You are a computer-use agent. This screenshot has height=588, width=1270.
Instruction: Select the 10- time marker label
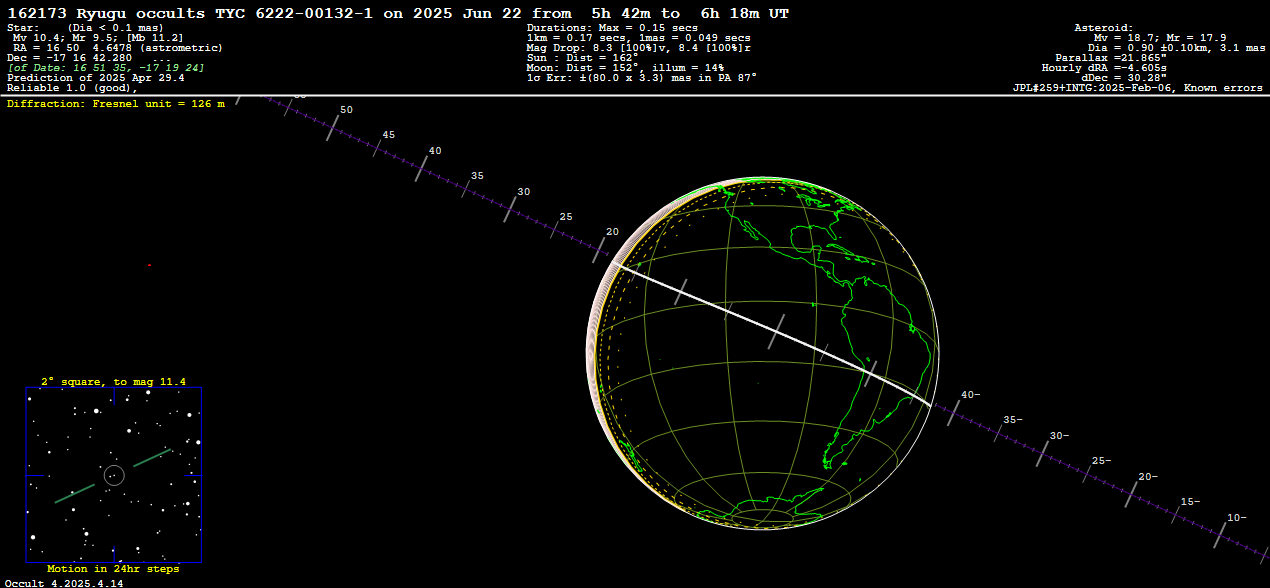click(x=1236, y=517)
